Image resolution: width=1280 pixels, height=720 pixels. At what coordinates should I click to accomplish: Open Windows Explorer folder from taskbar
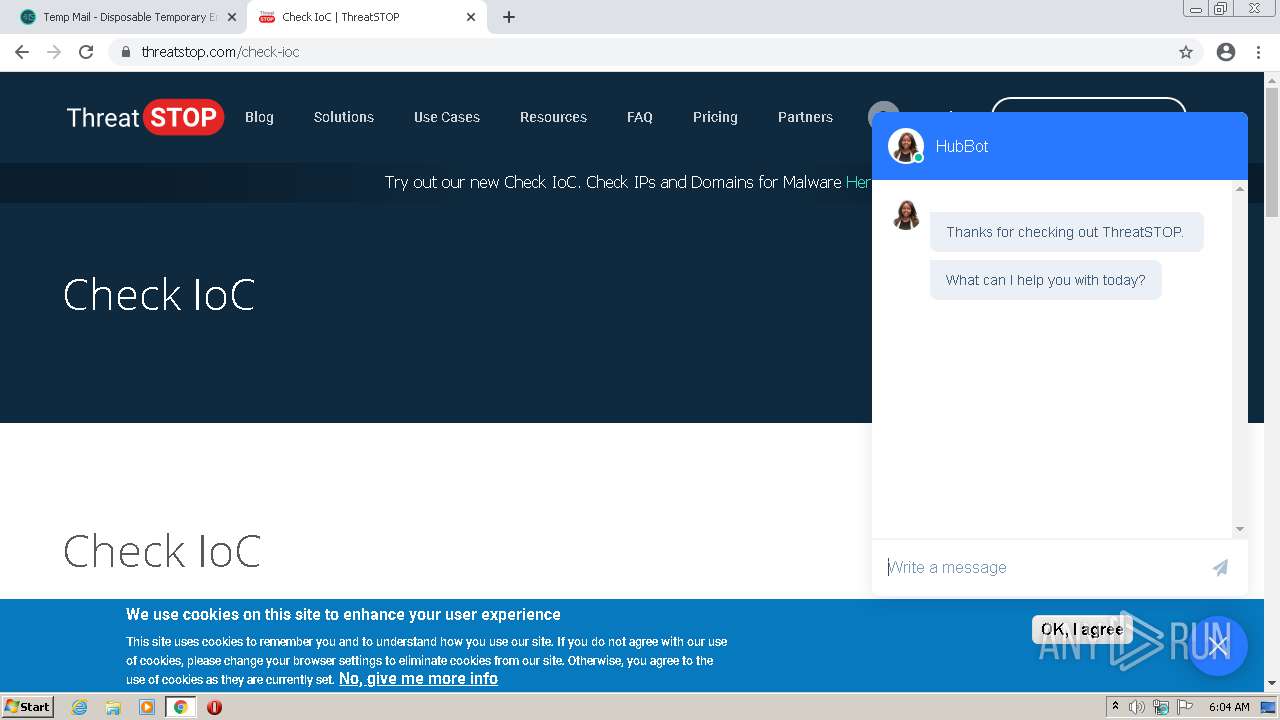point(113,707)
